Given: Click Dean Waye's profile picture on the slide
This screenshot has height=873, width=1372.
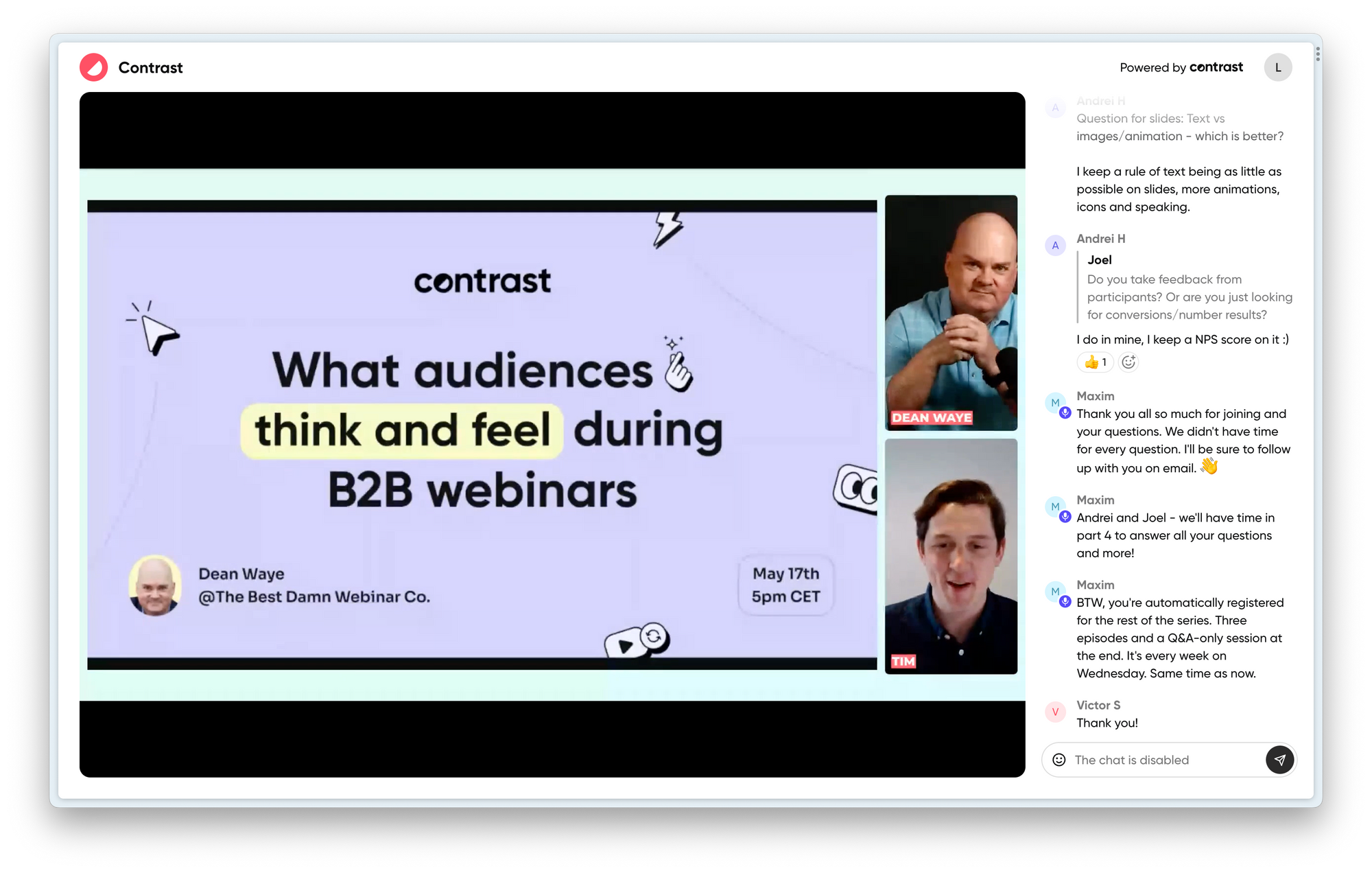Looking at the screenshot, I should 155,585.
